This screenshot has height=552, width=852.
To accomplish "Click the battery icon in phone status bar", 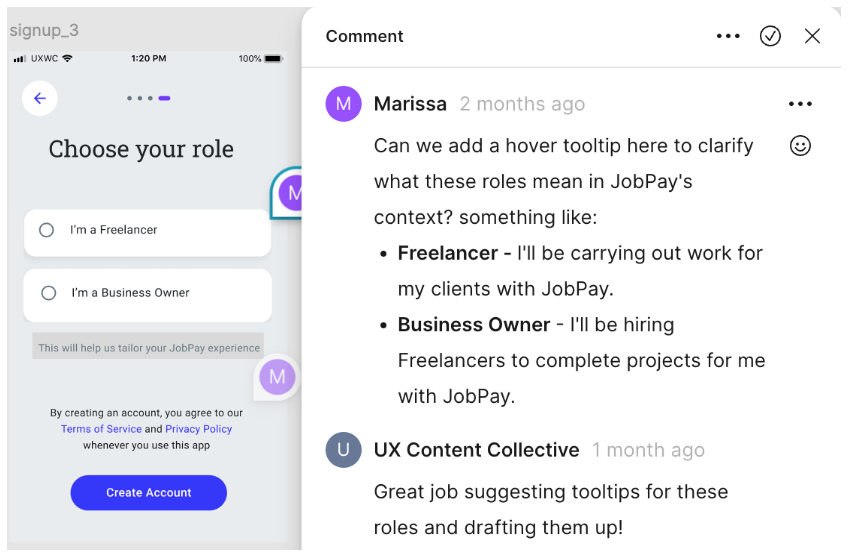I will 273,58.
